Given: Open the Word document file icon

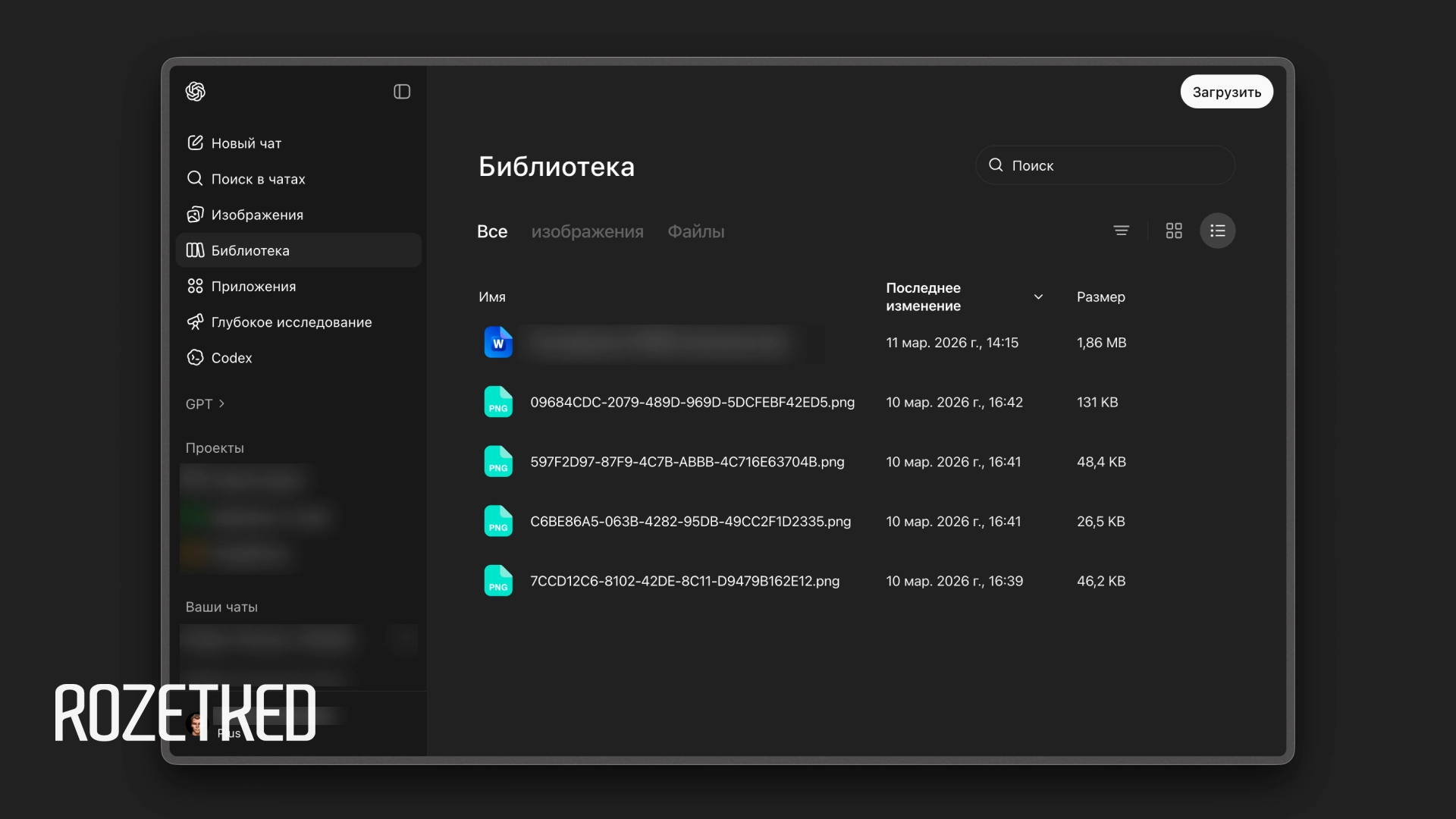Looking at the screenshot, I should coord(498,343).
